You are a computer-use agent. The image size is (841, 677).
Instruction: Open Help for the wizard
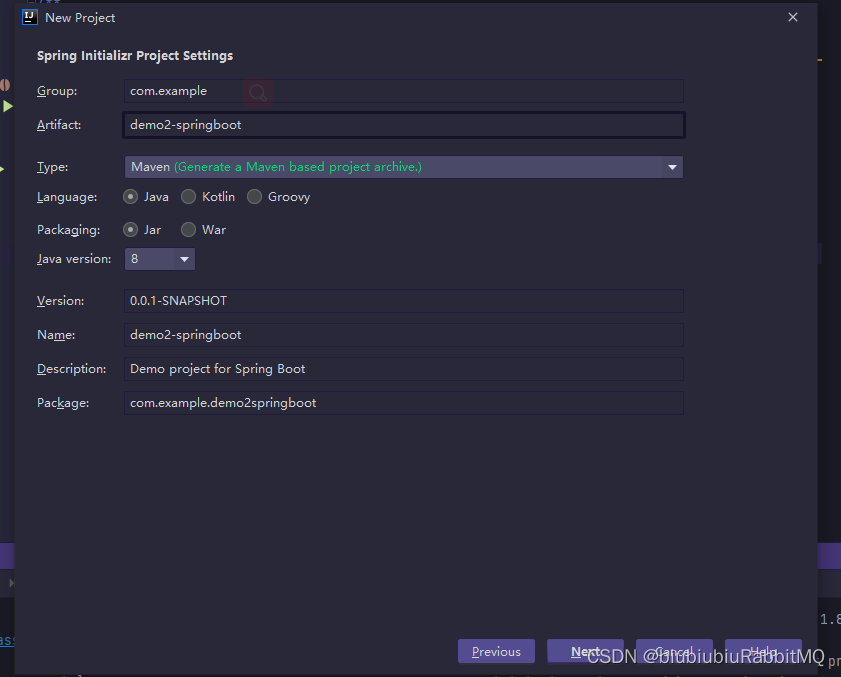click(763, 651)
